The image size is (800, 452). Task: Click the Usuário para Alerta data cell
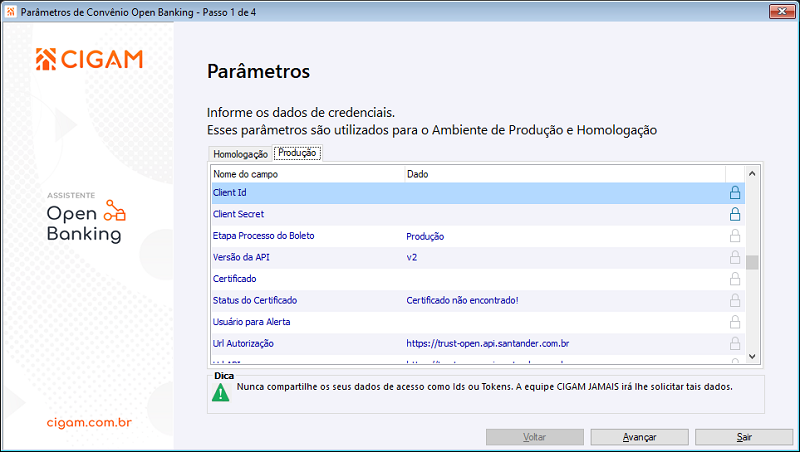click(x=565, y=322)
